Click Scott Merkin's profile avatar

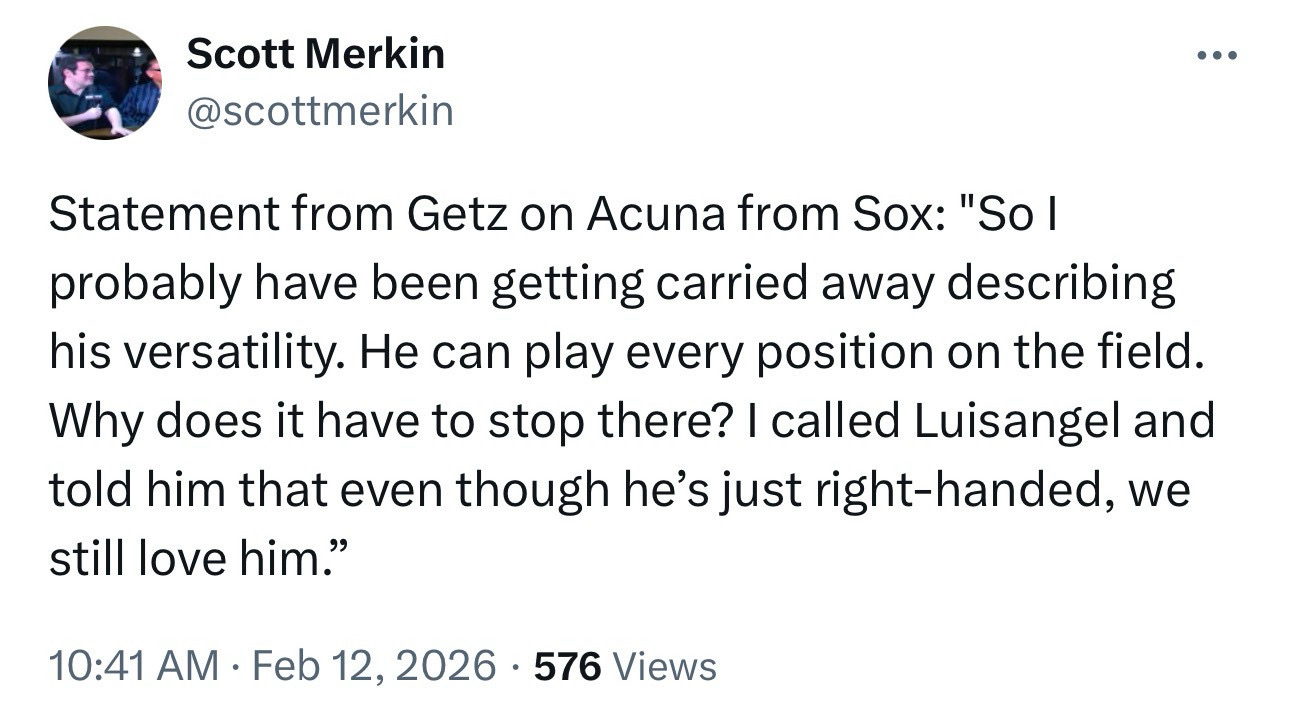point(105,83)
